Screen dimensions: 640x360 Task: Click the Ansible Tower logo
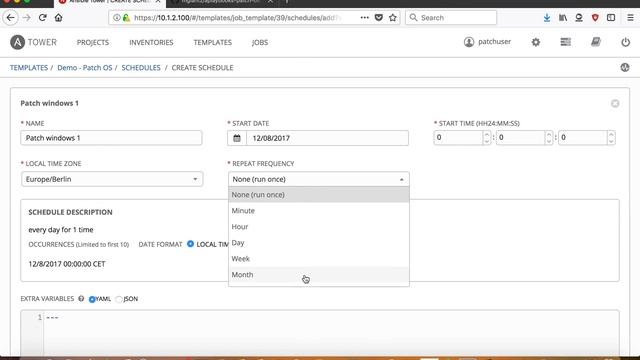33,42
